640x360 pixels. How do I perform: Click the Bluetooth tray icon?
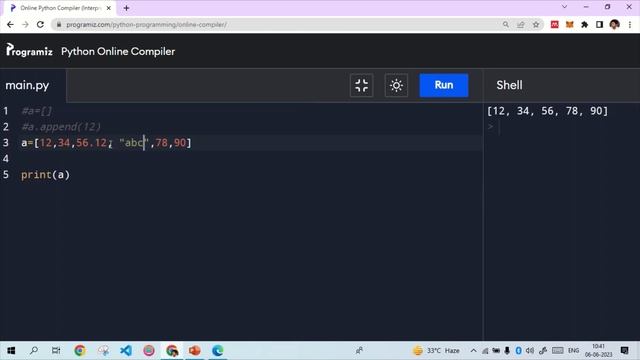[x=518, y=350]
